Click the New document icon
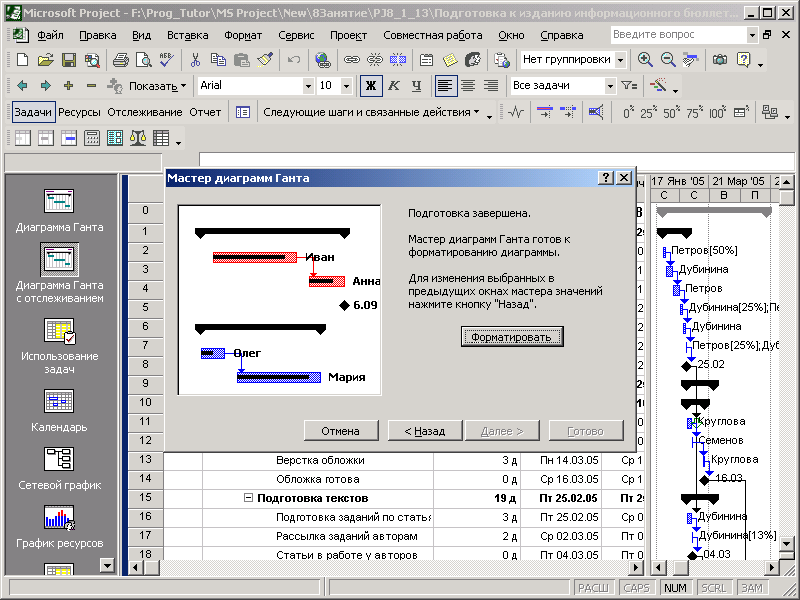Viewport: 800px width, 600px height. coord(22,60)
